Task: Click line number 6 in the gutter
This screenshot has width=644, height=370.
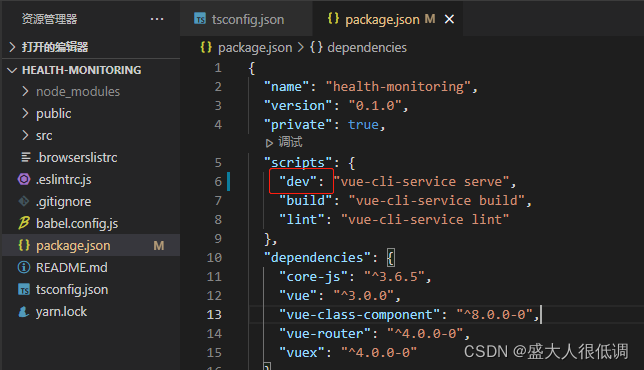Action: [218, 182]
